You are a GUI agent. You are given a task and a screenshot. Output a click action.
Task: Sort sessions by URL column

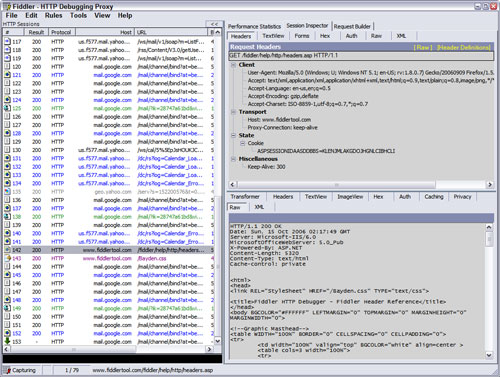pos(171,32)
